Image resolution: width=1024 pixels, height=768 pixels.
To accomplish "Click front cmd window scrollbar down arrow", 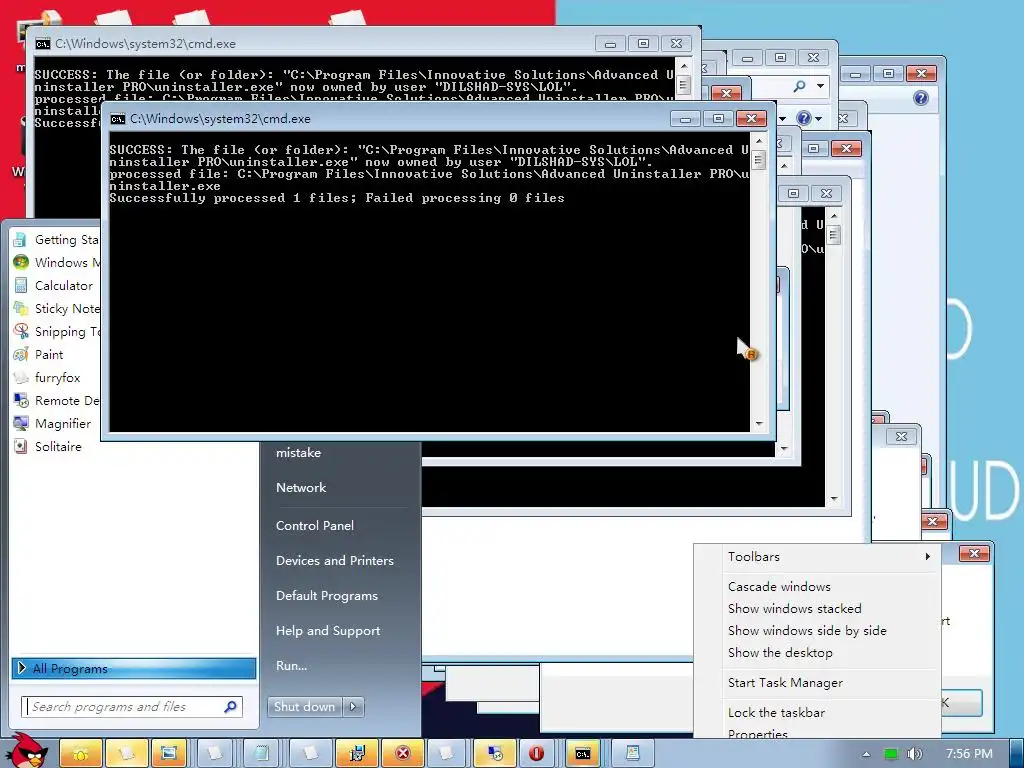I will tap(758, 424).
